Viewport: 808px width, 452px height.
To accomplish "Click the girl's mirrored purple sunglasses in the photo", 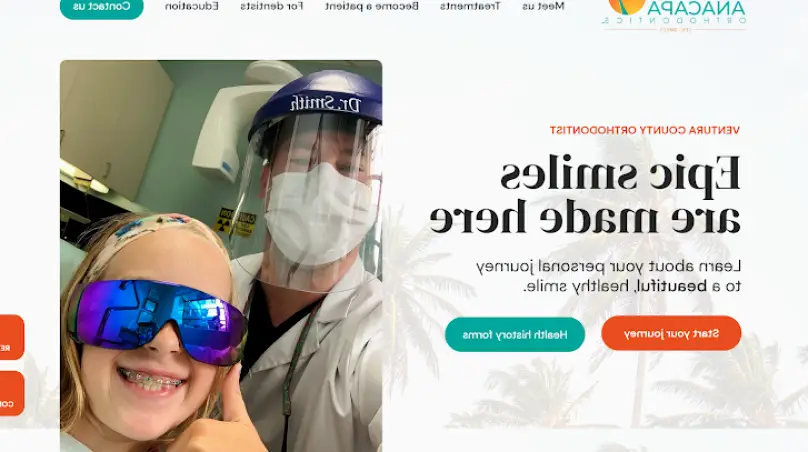I will coord(157,321).
